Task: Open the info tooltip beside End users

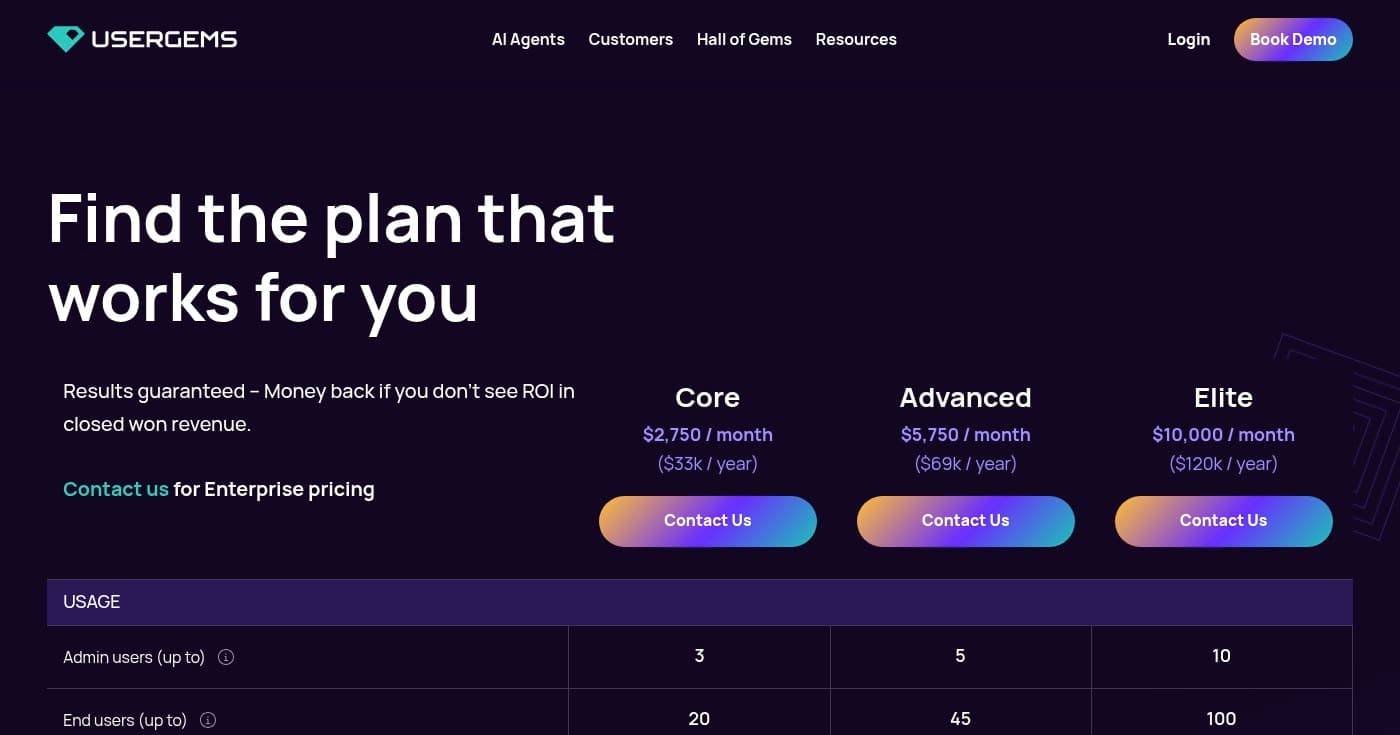Action: click(207, 720)
